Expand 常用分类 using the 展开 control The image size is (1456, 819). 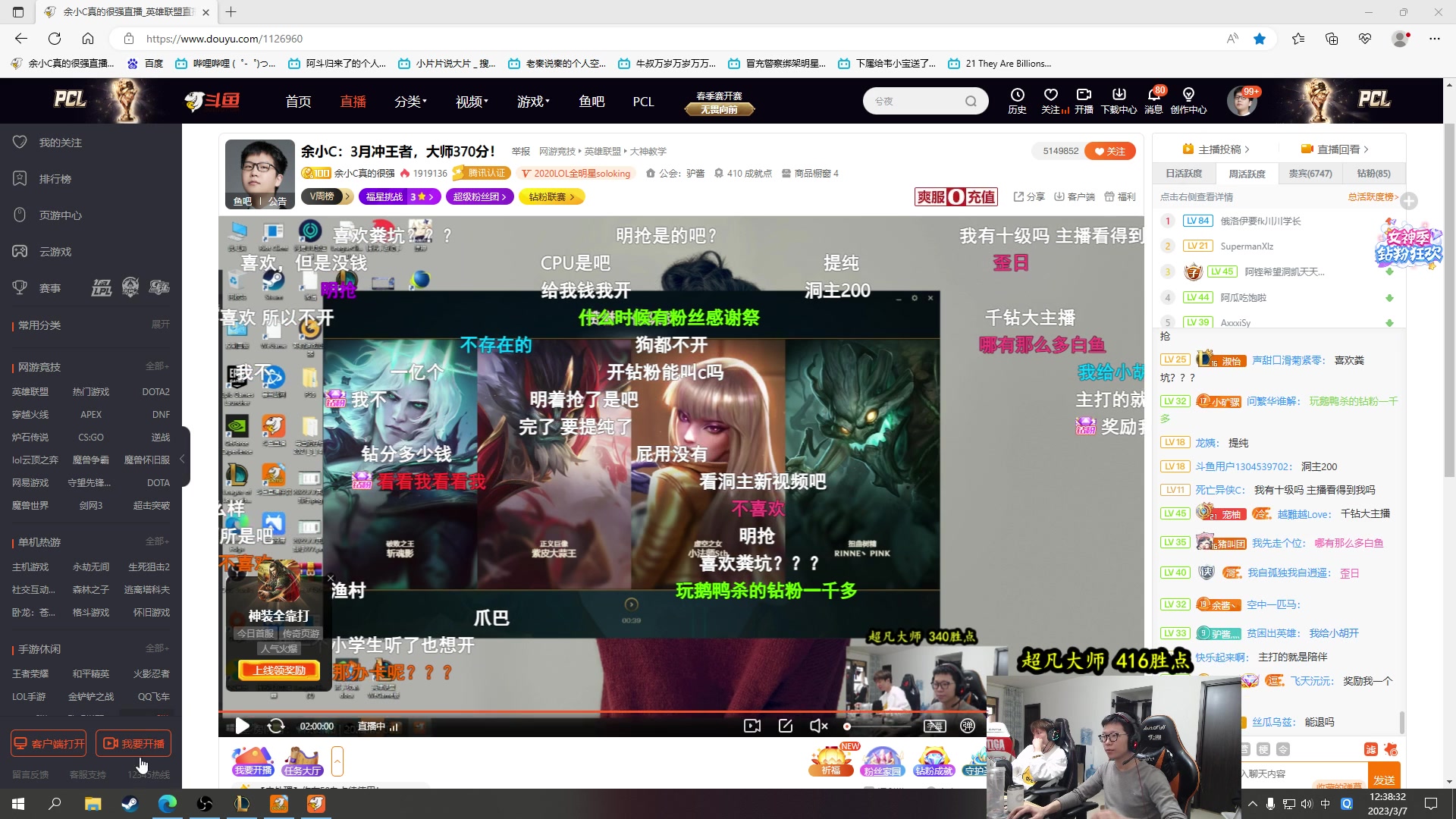click(x=162, y=324)
